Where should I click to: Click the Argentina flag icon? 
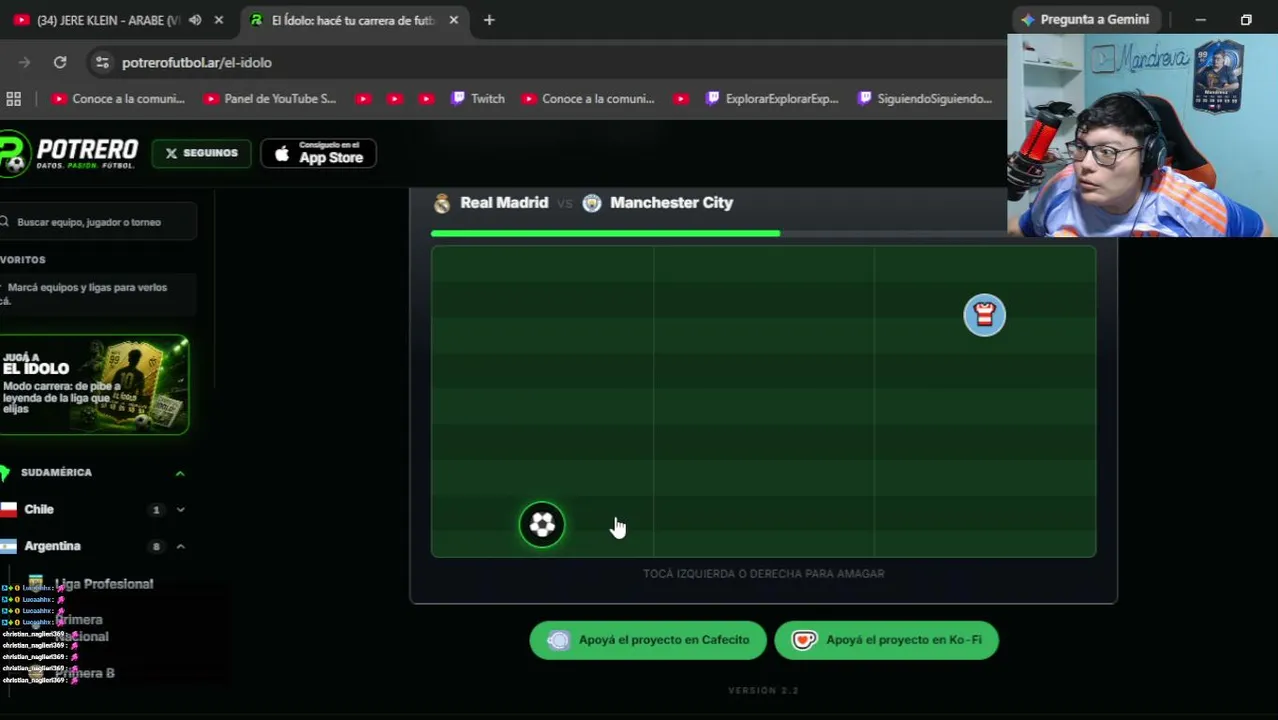[9, 546]
